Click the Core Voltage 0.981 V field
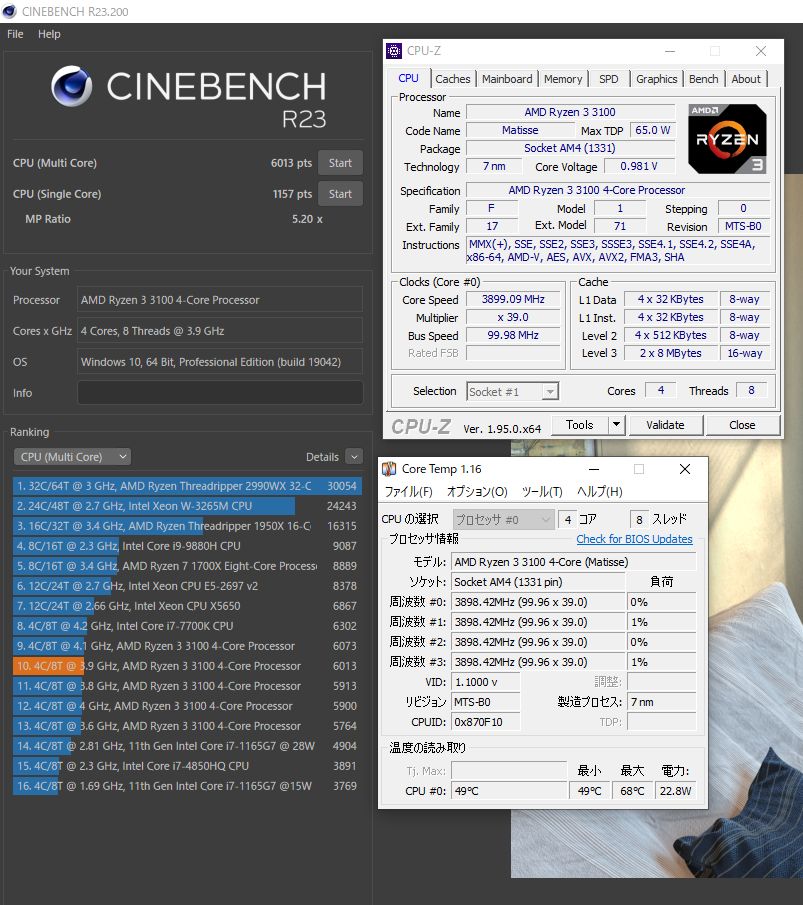Image resolution: width=803 pixels, height=905 pixels. (x=639, y=166)
